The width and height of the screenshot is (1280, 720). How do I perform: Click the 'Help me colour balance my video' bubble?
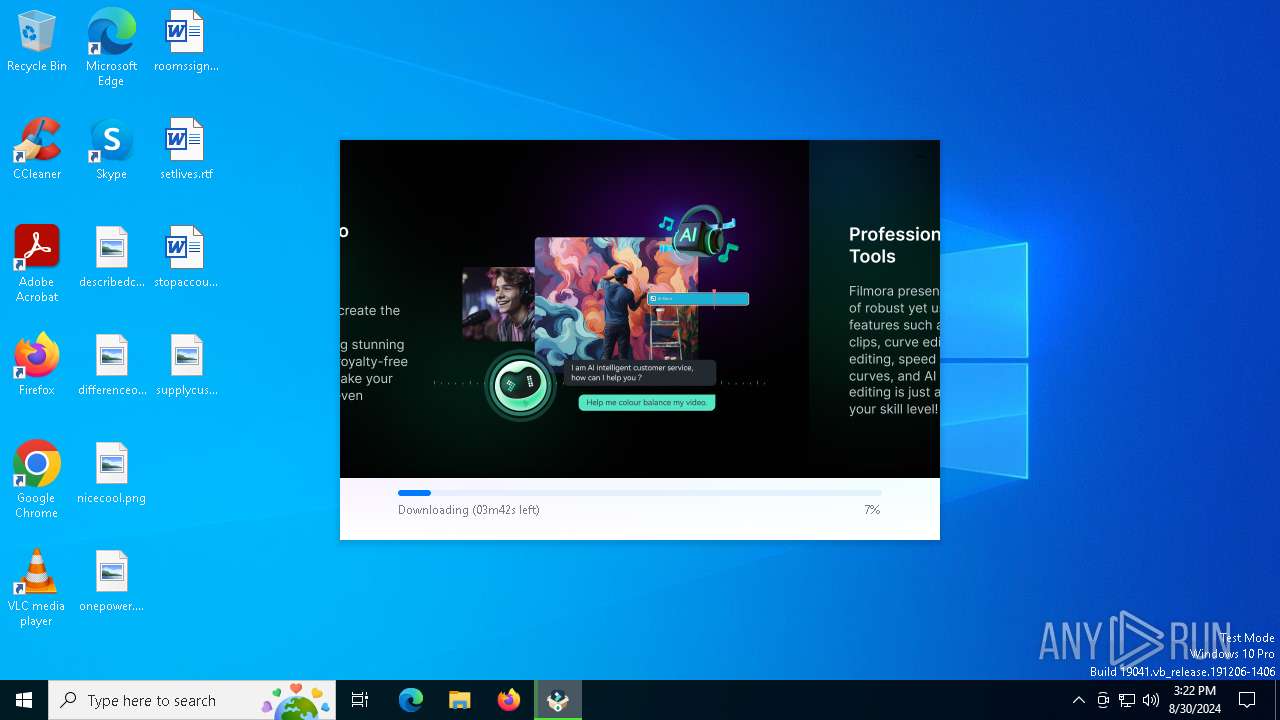tap(647, 403)
